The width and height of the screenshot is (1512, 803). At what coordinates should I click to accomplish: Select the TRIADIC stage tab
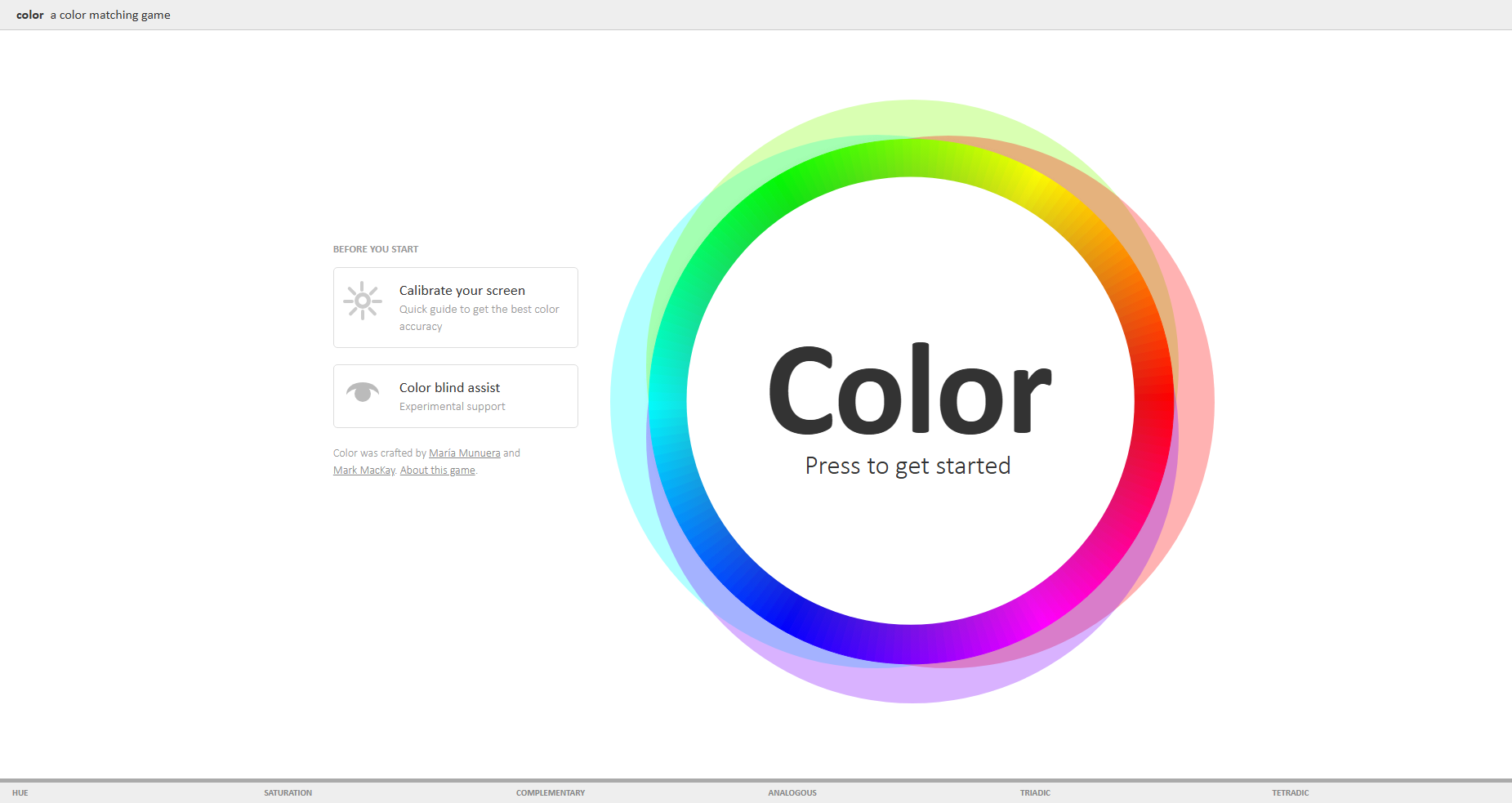pos(1035,793)
